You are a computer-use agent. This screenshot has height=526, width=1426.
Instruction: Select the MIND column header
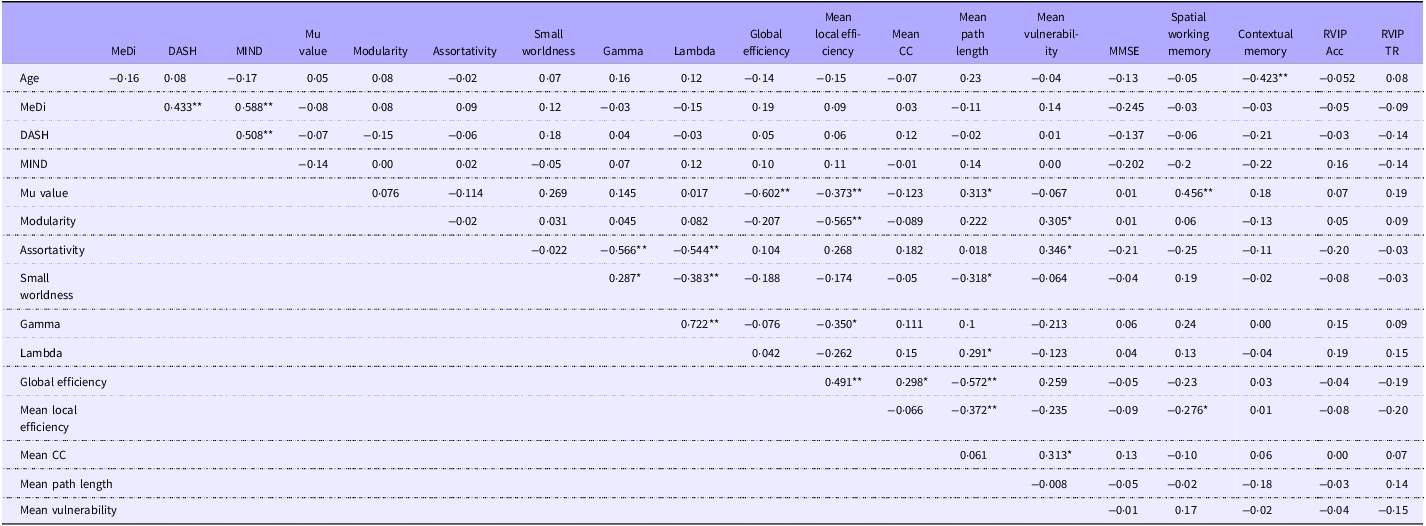coord(249,51)
